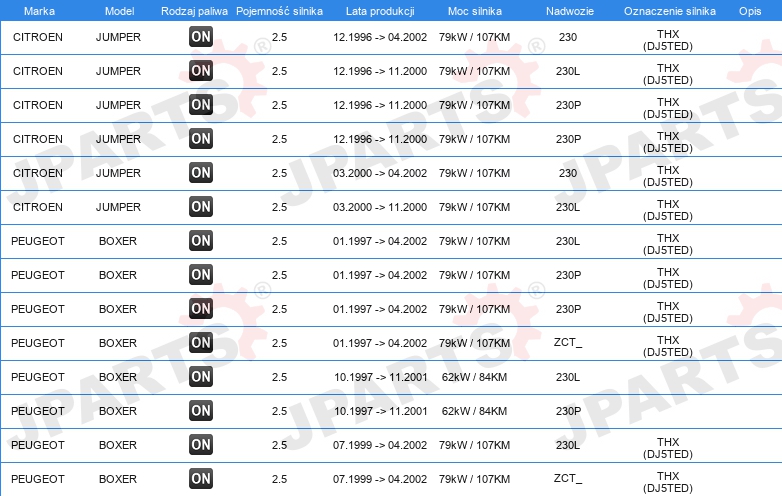Click ON badge in Citroen 12.1996 -> 11.2000 230L row

tap(201, 71)
